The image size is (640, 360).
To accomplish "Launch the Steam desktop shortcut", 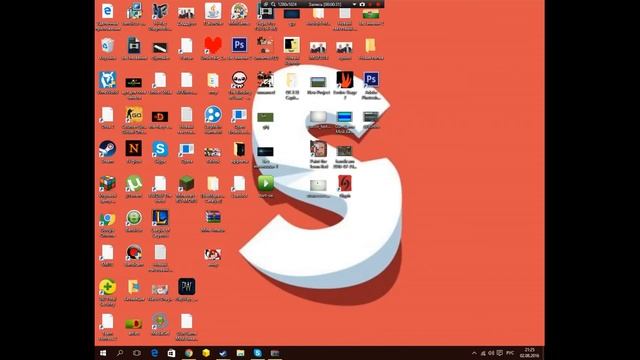I will 107,149.
